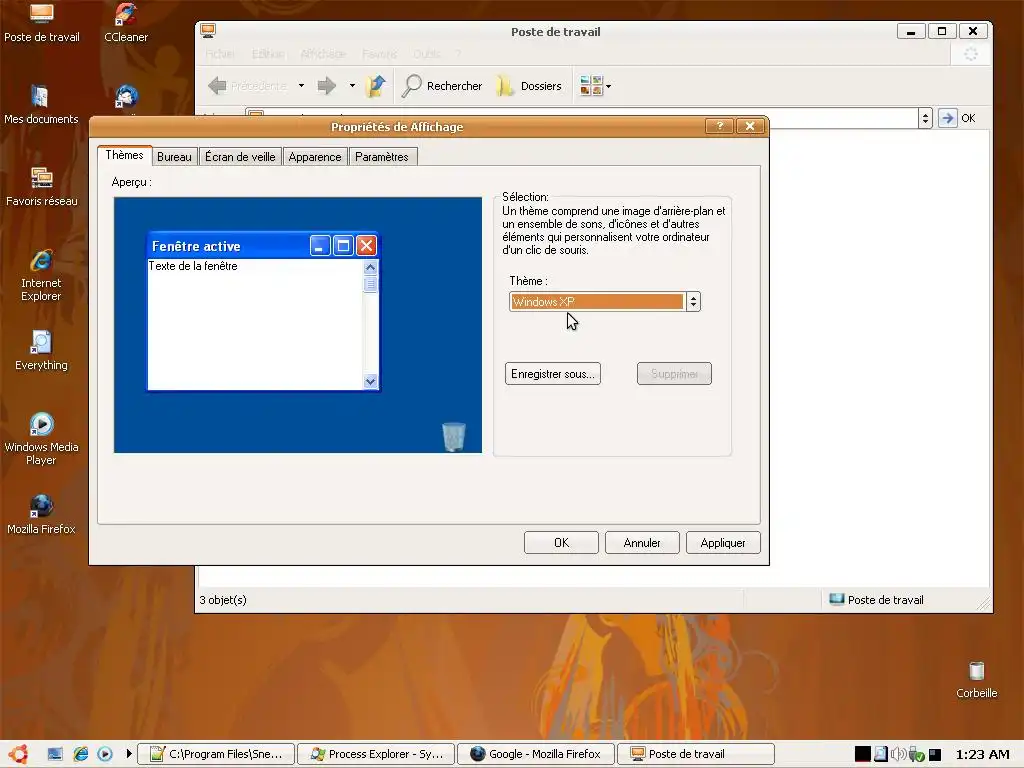This screenshot has height=768, width=1024.
Task: Switch to the Écran de veille tab
Action: [x=240, y=157]
